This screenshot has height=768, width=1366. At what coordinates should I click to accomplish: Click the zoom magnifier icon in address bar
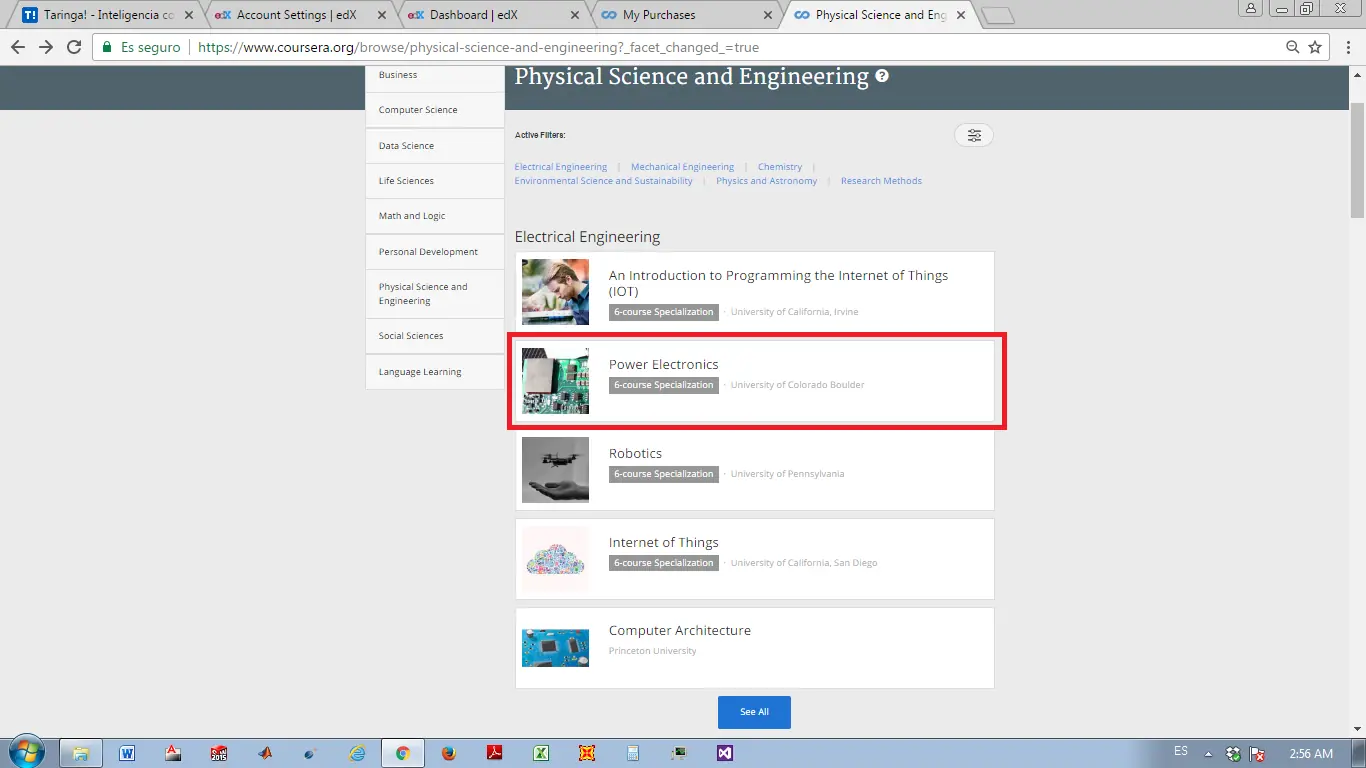(x=1293, y=47)
